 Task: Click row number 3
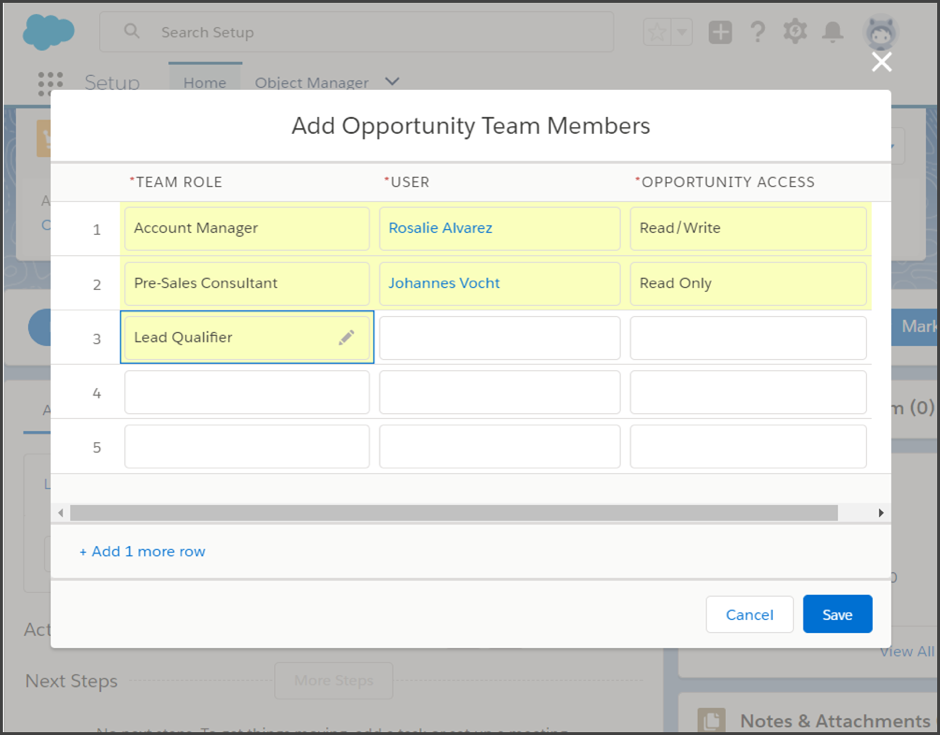point(97,339)
